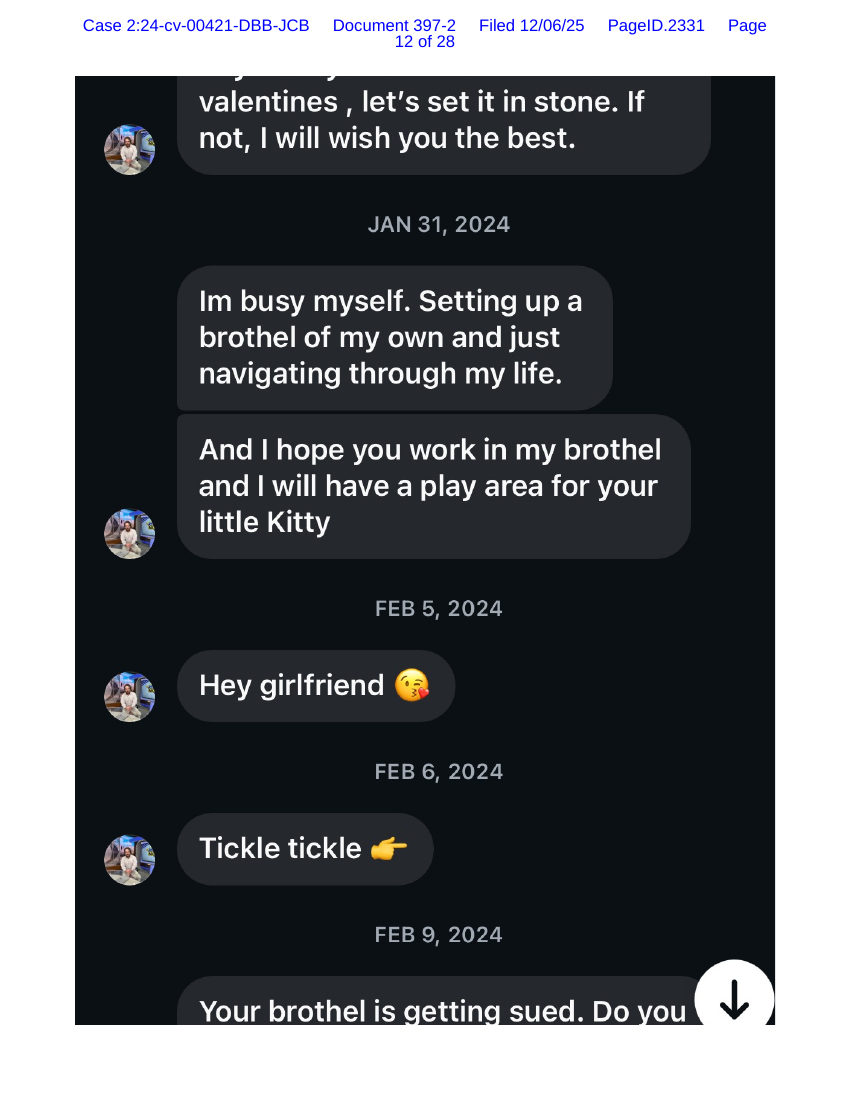This screenshot has height=1100, width=850.
Task: Open profile avatar beside 'Hey girlfriend'
Action: 130,697
